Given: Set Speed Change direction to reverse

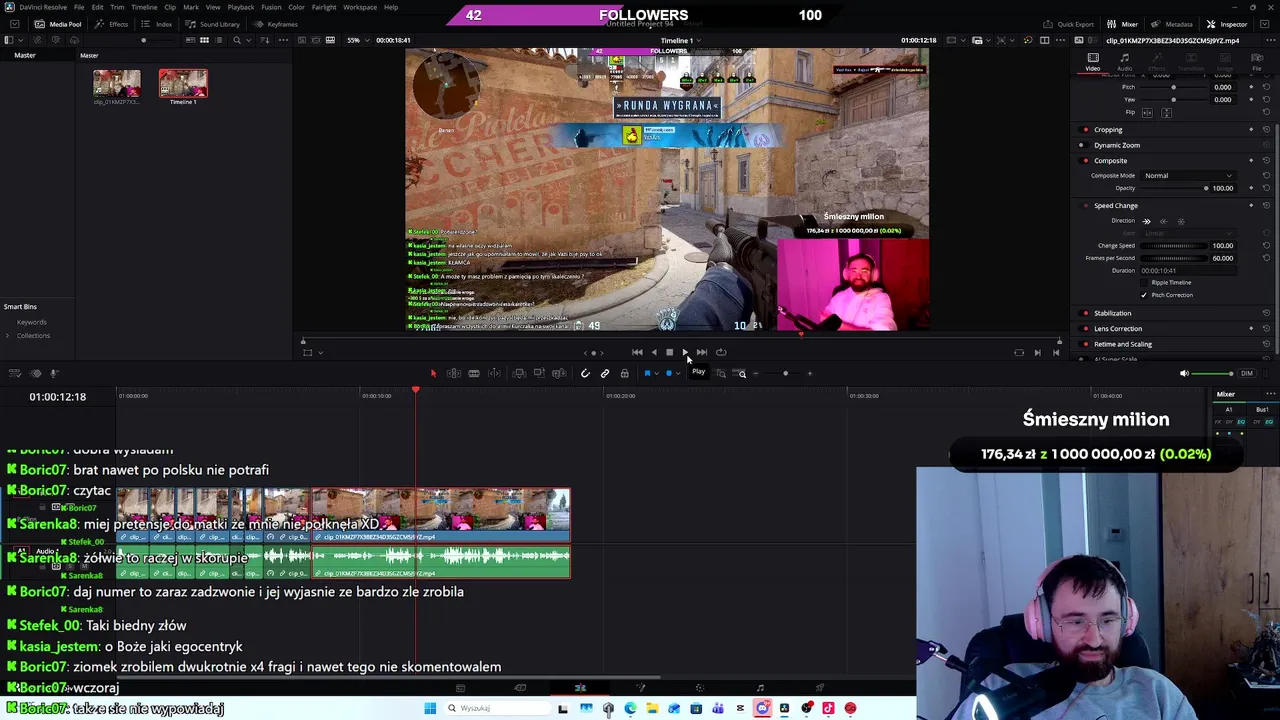Looking at the screenshot, I should [x=1164, y=221].
